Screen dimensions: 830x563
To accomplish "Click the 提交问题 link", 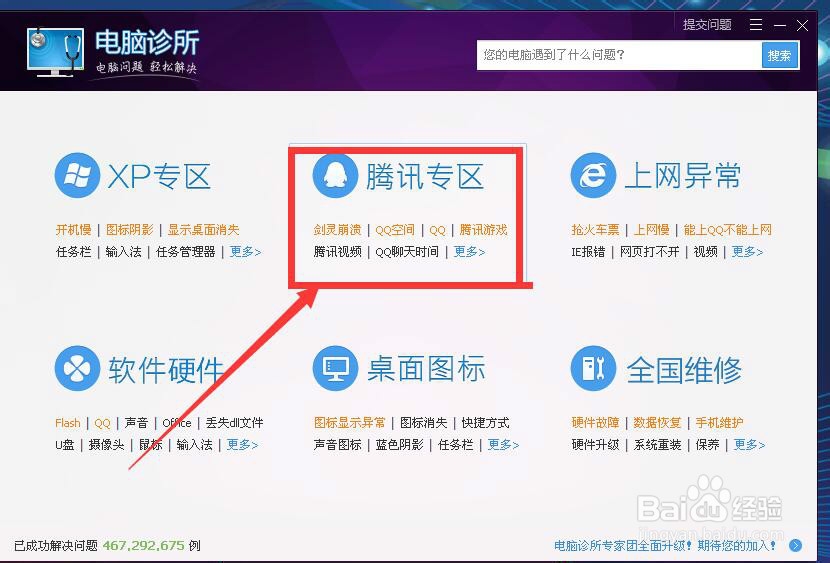I will 707,25.
